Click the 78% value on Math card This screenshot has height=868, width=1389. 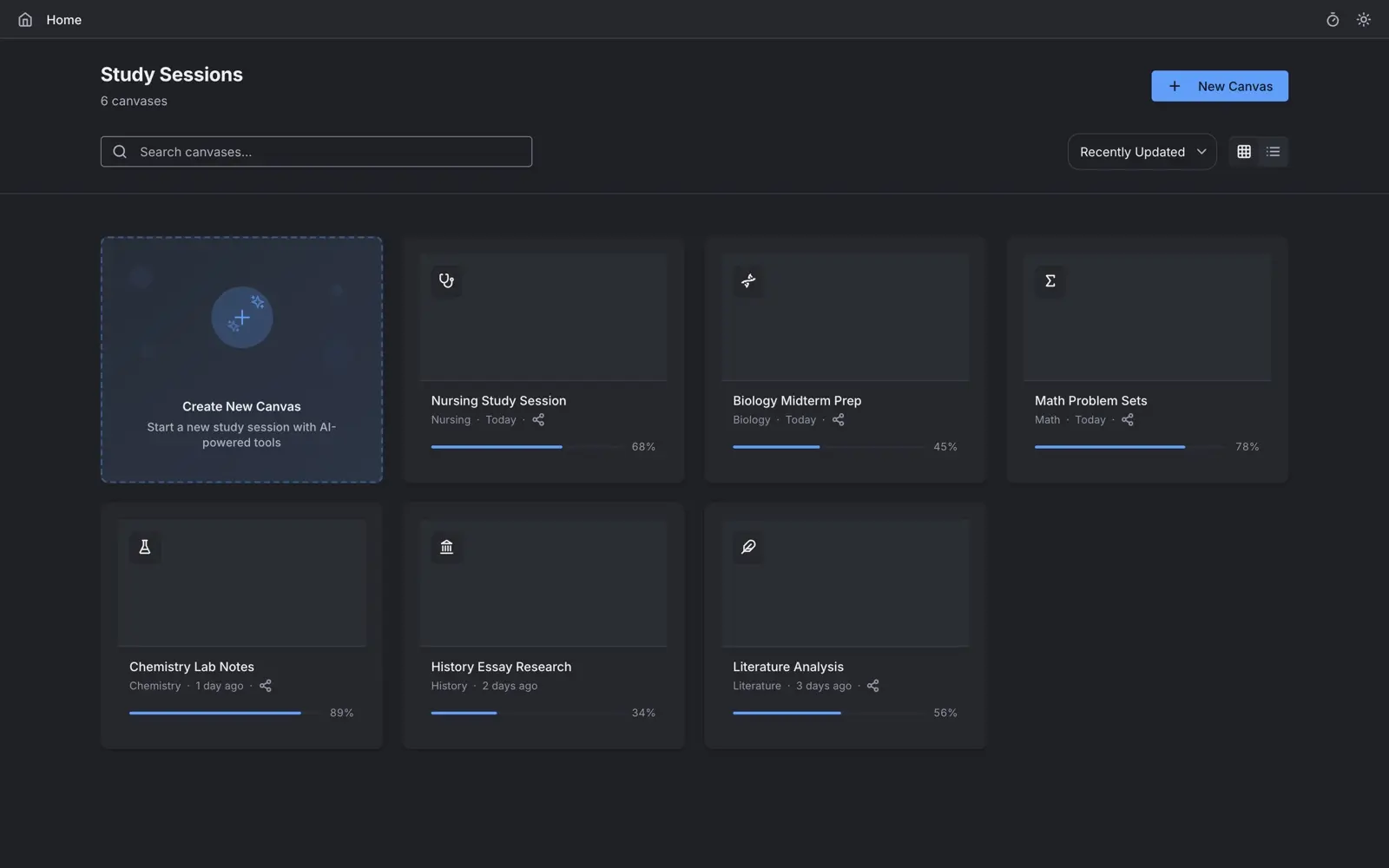click(x=1247, y=447)
